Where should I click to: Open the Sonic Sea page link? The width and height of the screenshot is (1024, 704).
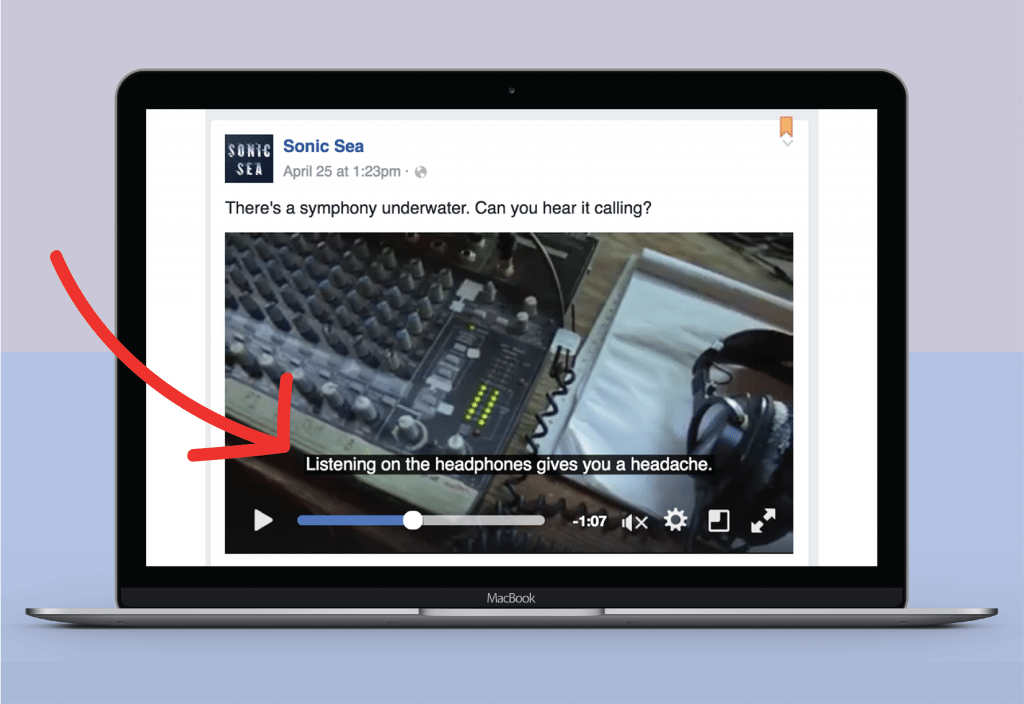pos(323,146)
